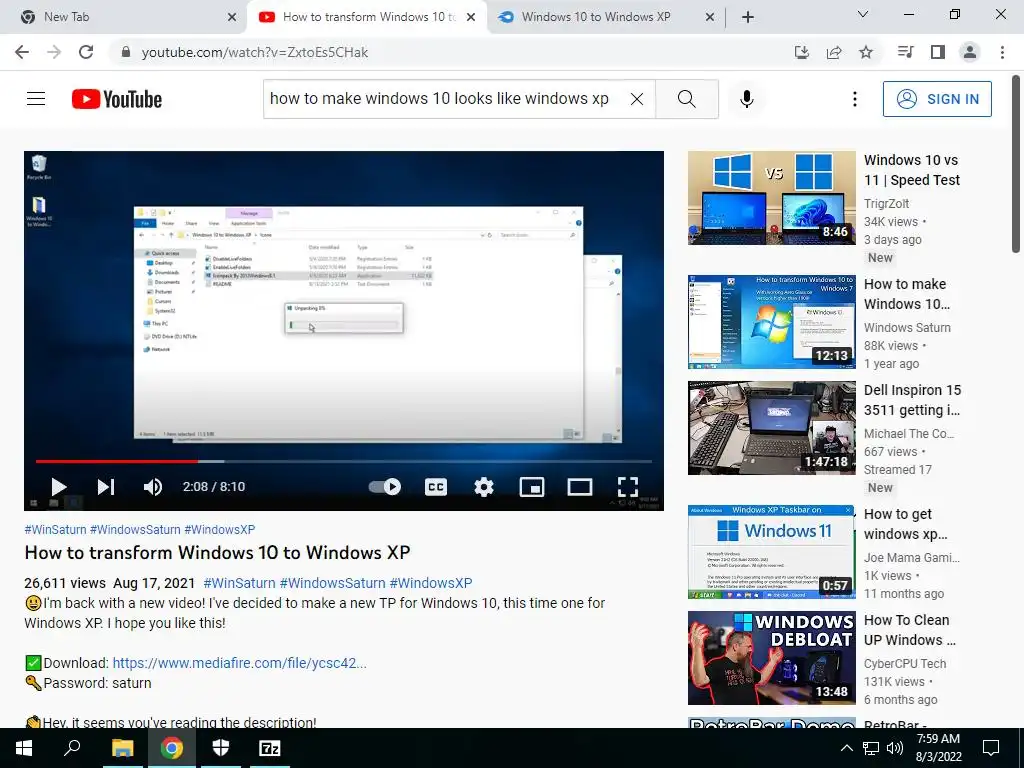Click the address bar URL
The height and width of the screenshot is (768, 1024).
(x=255, y=52)
